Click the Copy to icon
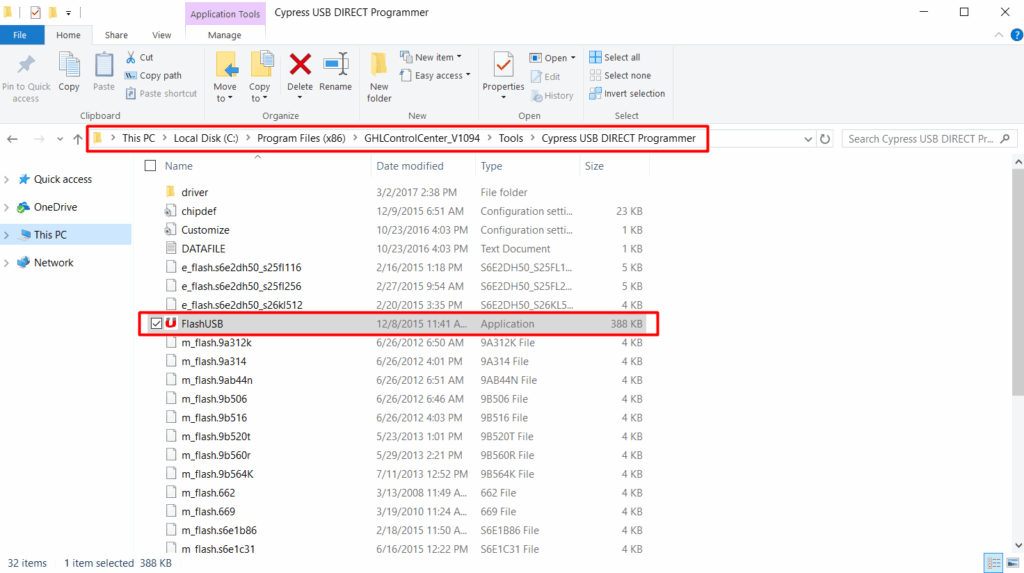This screenshot has height=573, width=1024. tap(261, 65)
